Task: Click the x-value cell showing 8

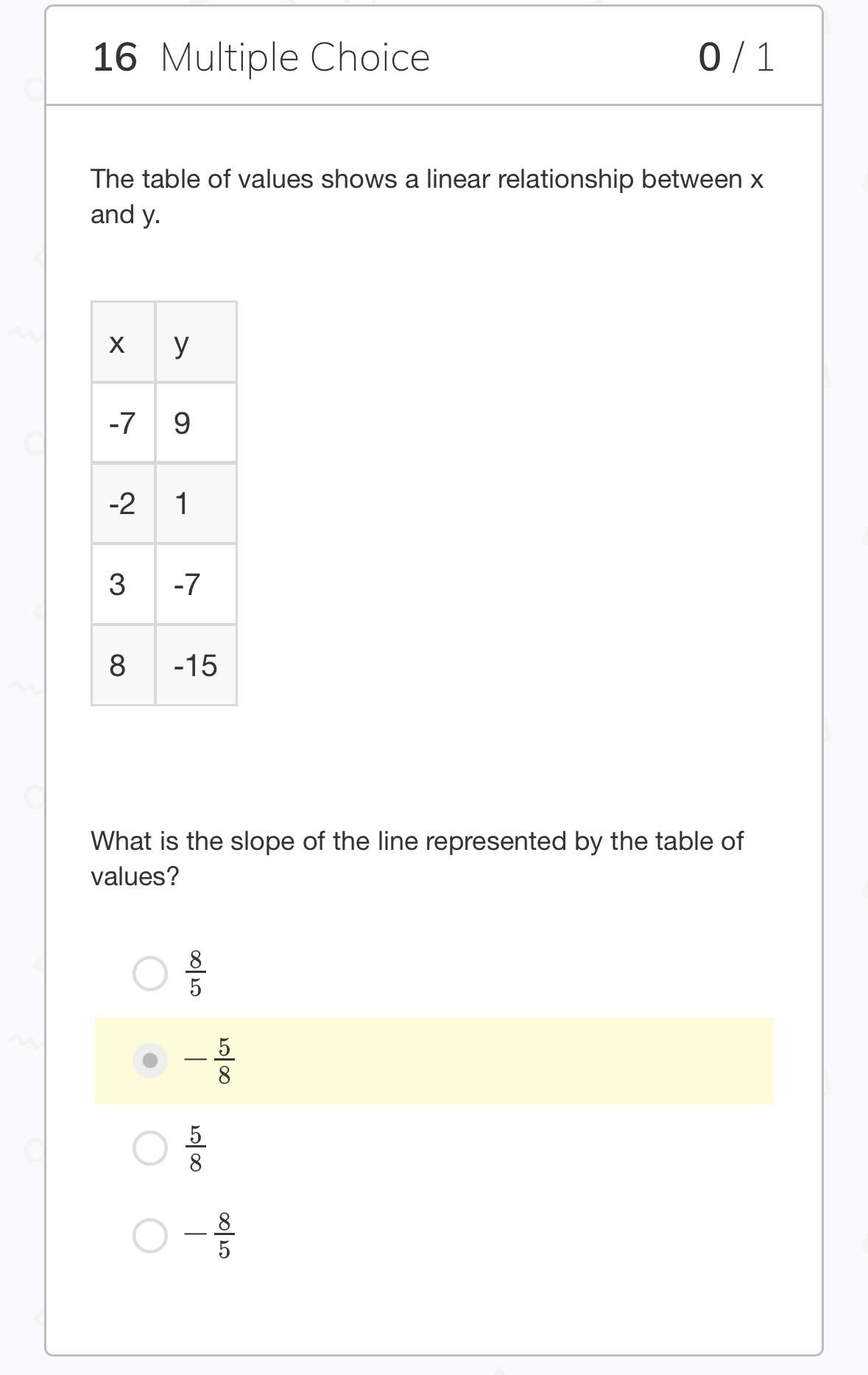Action: [123, 666]
